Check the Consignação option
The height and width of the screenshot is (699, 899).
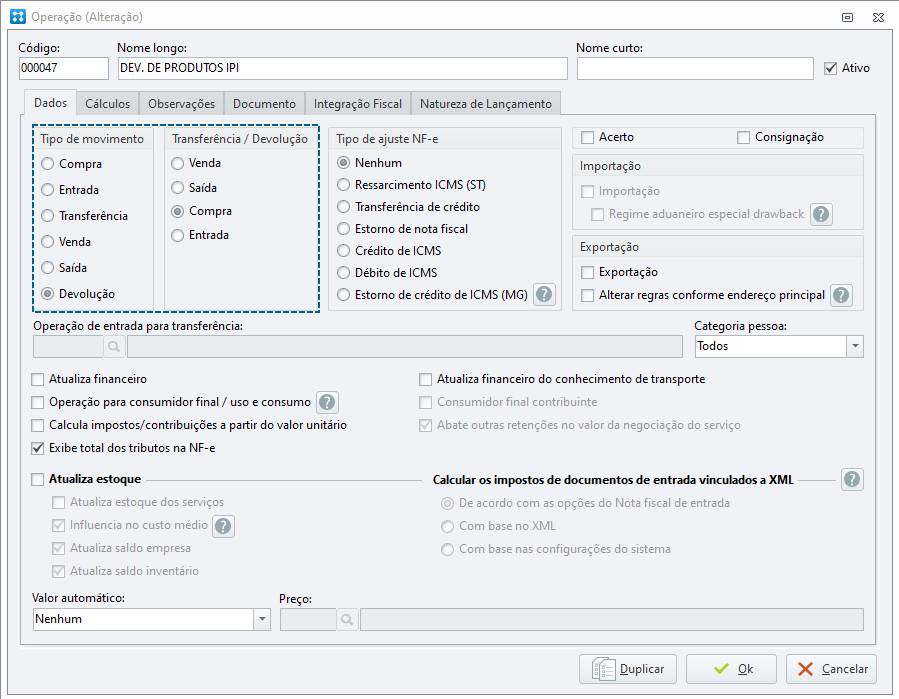point(743,138)
